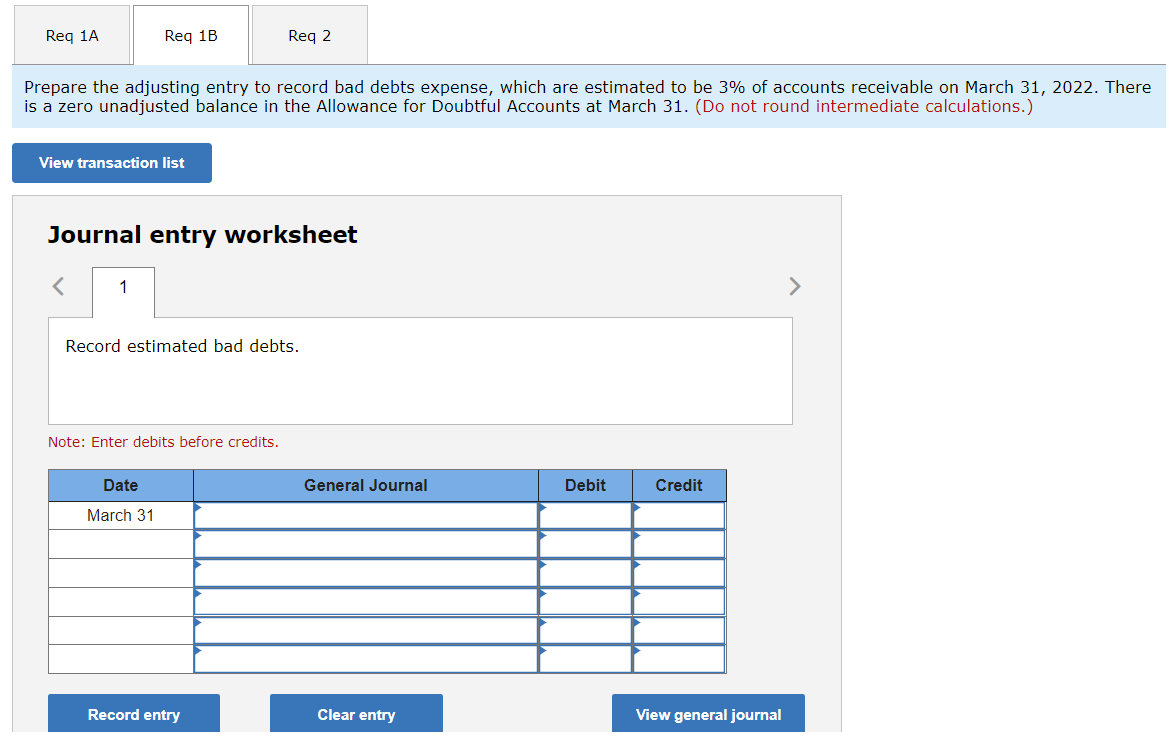Screen dimensions: 1173x738
Task: Open General Journal account dropdown in fourth row
Action: 366,602
